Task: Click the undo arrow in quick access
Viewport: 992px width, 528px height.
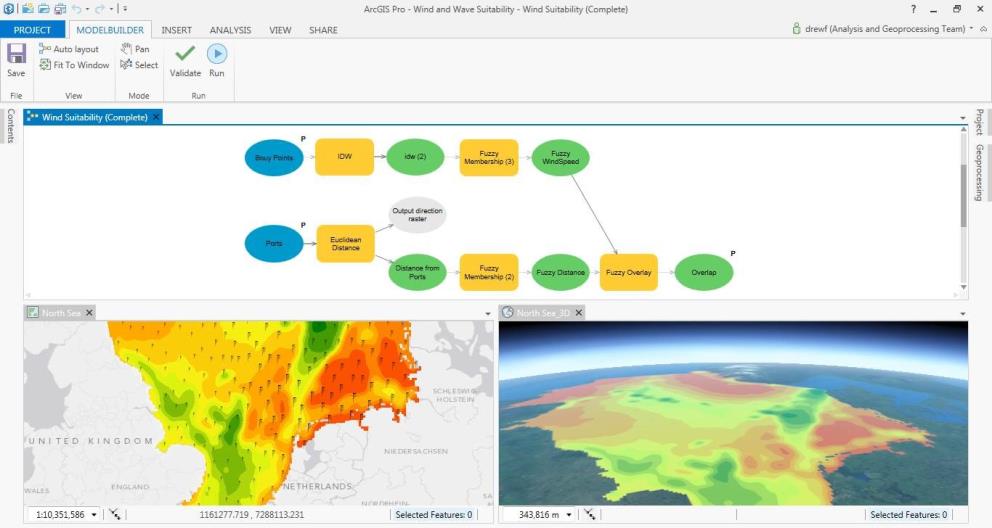Action: (x=76, y=9)
